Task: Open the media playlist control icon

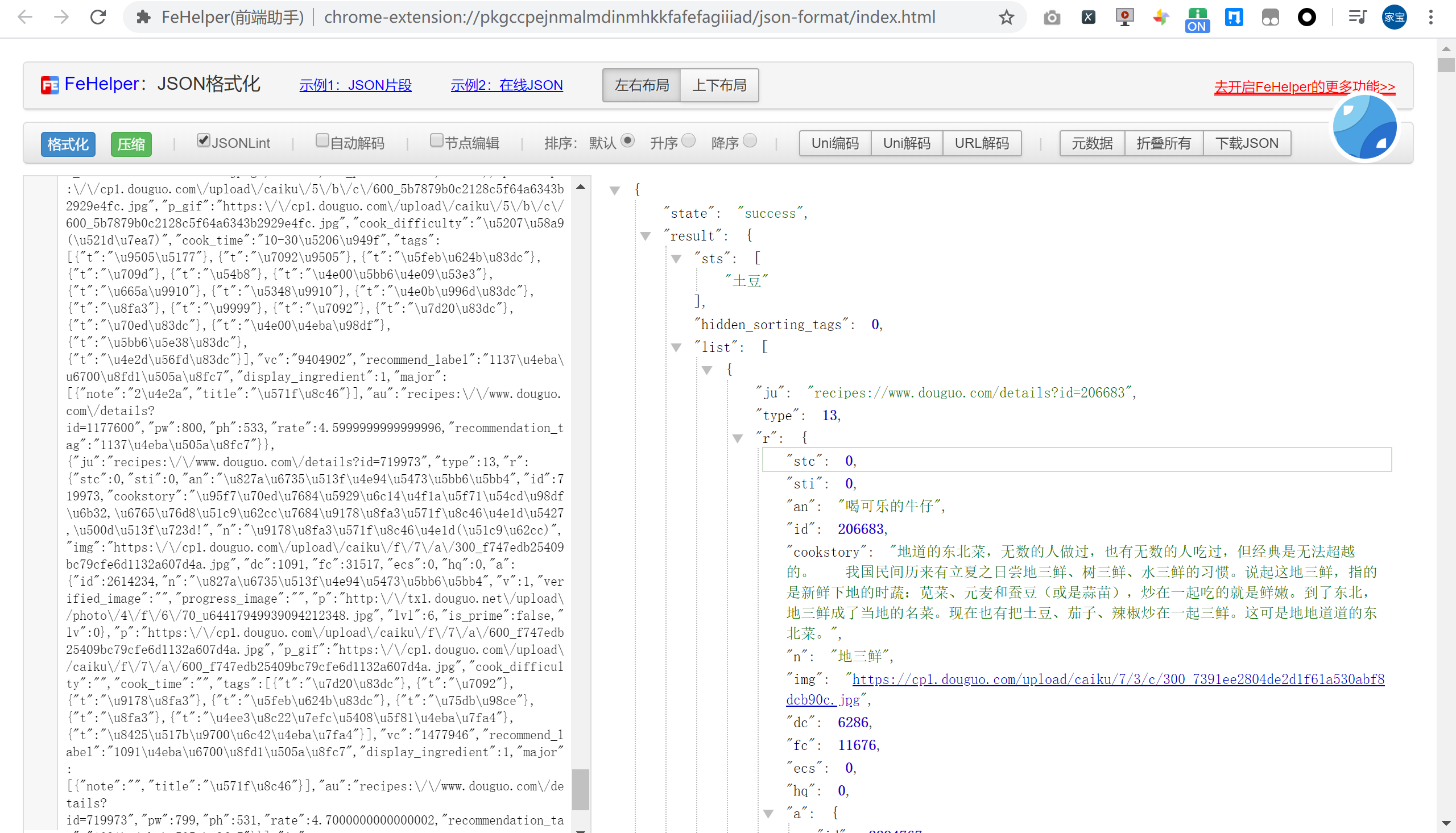Action: pyautogui.click(x=1357, y=17)
